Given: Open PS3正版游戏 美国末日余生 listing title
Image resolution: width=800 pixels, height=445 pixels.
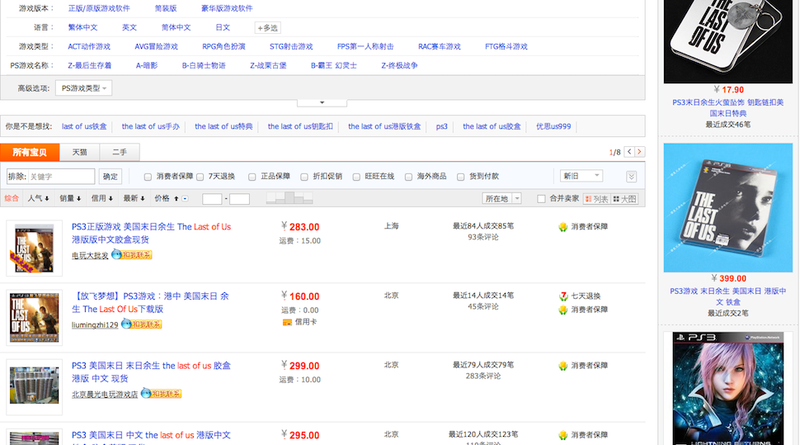Looking at the screenshot, I should (151, 233).
